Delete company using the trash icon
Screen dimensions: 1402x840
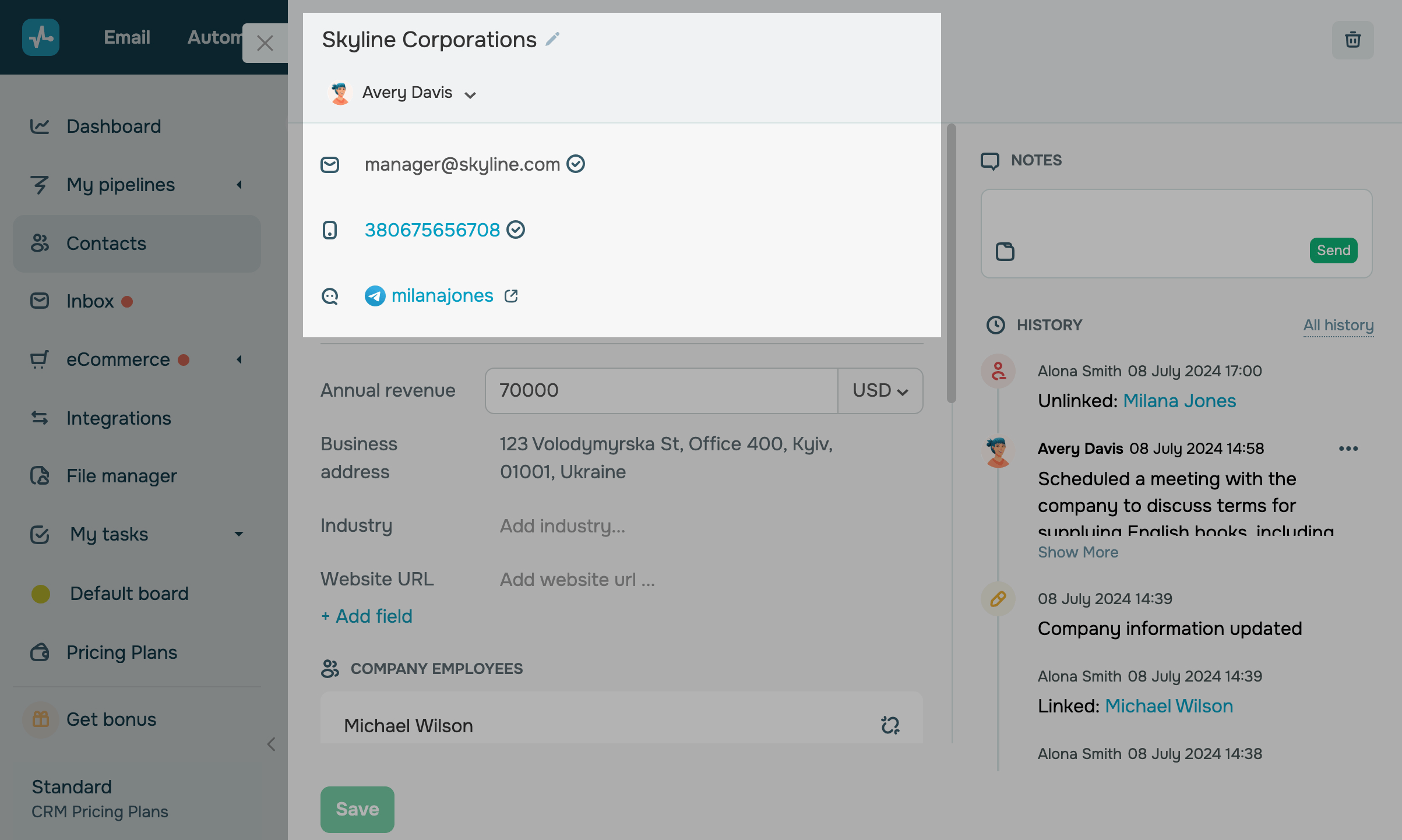tap(1352, 40)
